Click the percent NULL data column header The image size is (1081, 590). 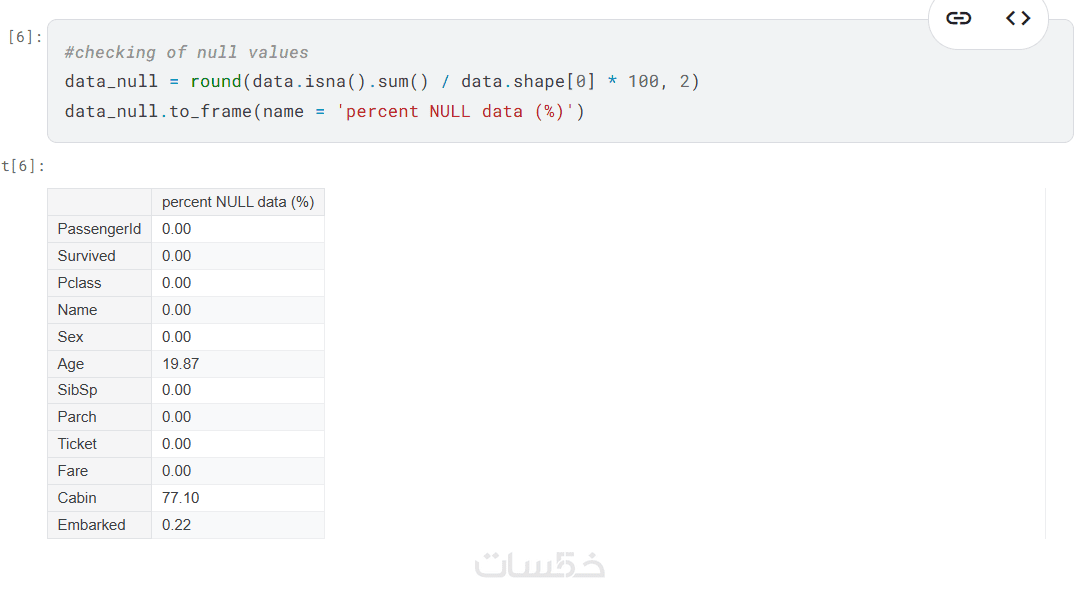(x=238, y=202)
